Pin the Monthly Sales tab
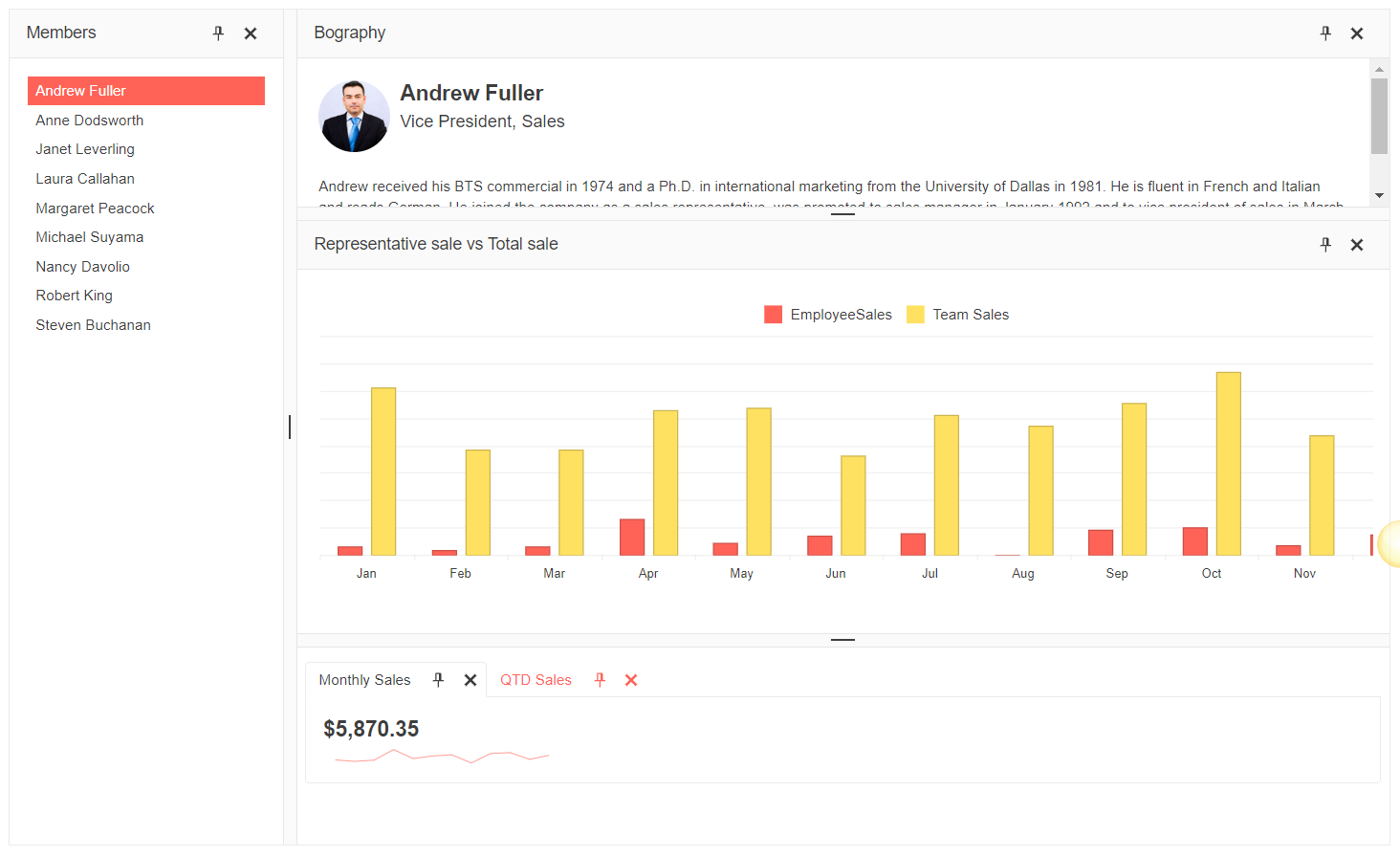1400x857 pixels. click(438, 679)
